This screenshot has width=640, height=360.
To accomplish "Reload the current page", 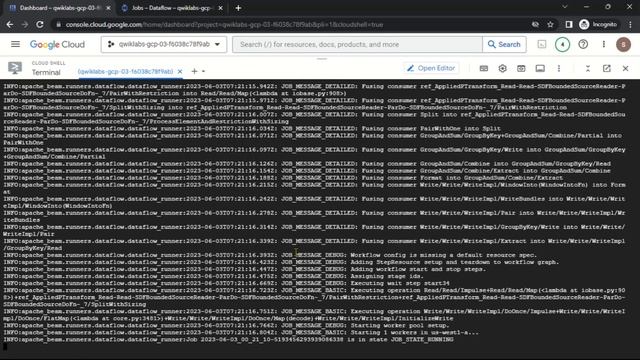I will [x=40, y=24].
